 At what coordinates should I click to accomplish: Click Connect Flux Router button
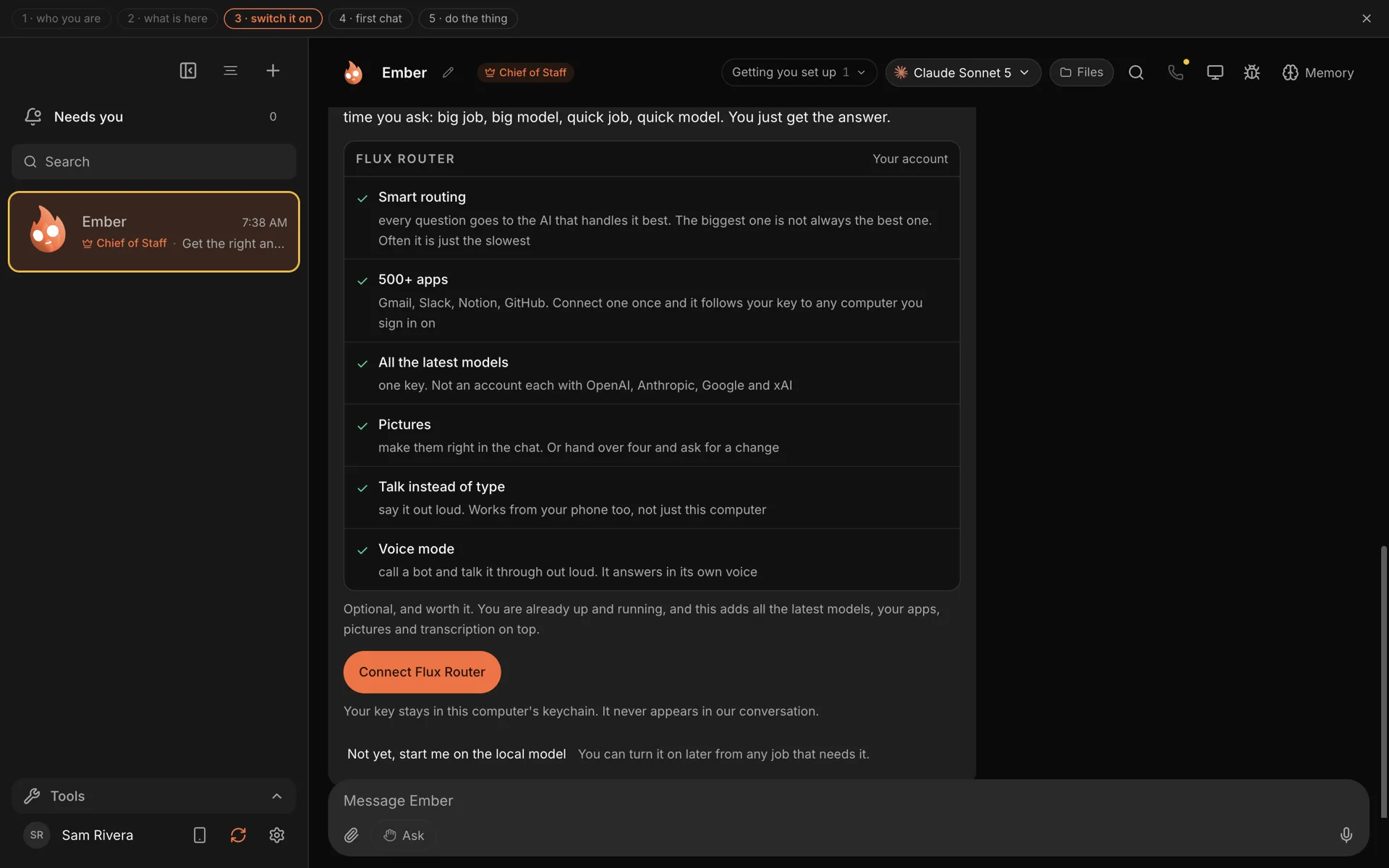point(422,672)
